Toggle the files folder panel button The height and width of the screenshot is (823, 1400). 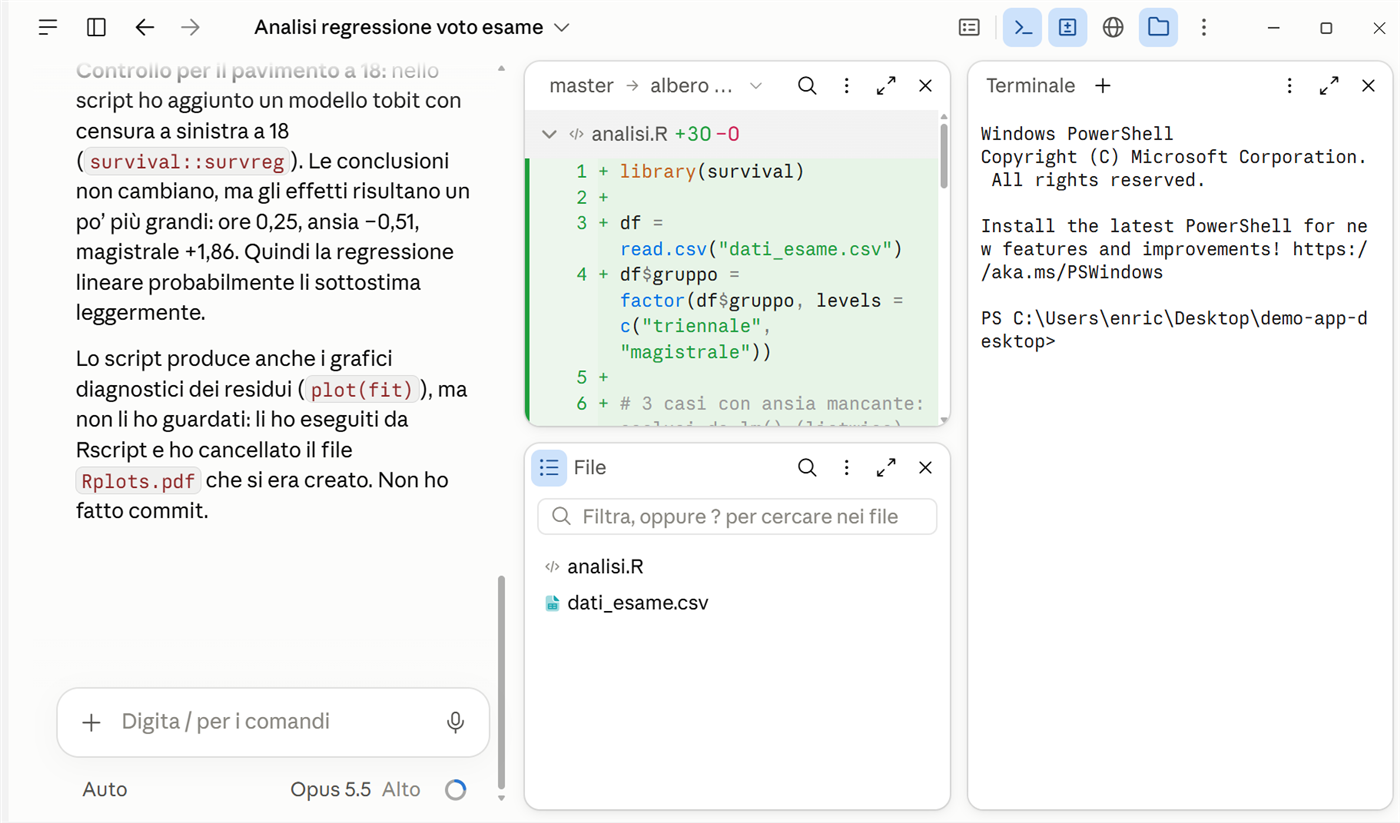(x=1158, y=28)
